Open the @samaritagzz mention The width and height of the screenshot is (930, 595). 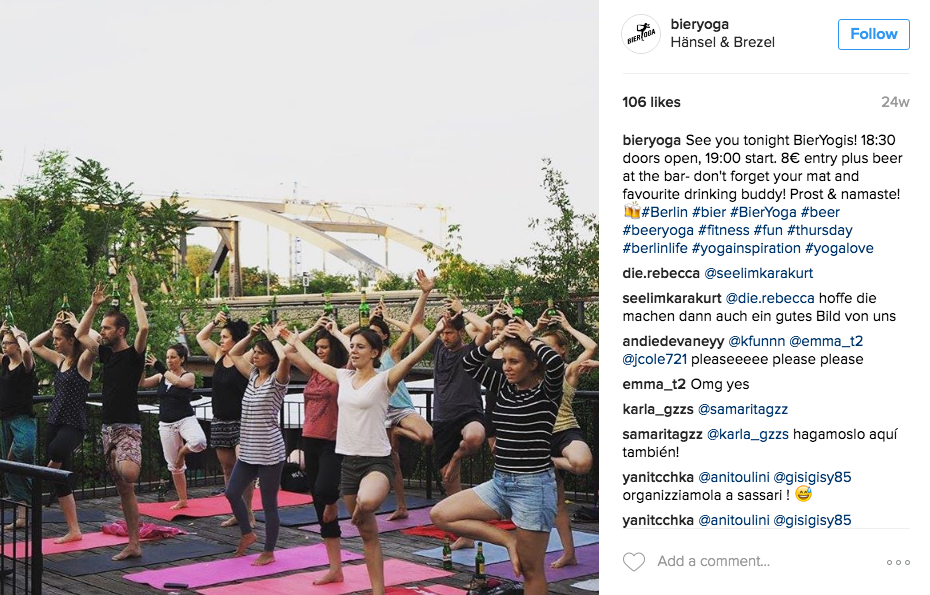(743, 409)
